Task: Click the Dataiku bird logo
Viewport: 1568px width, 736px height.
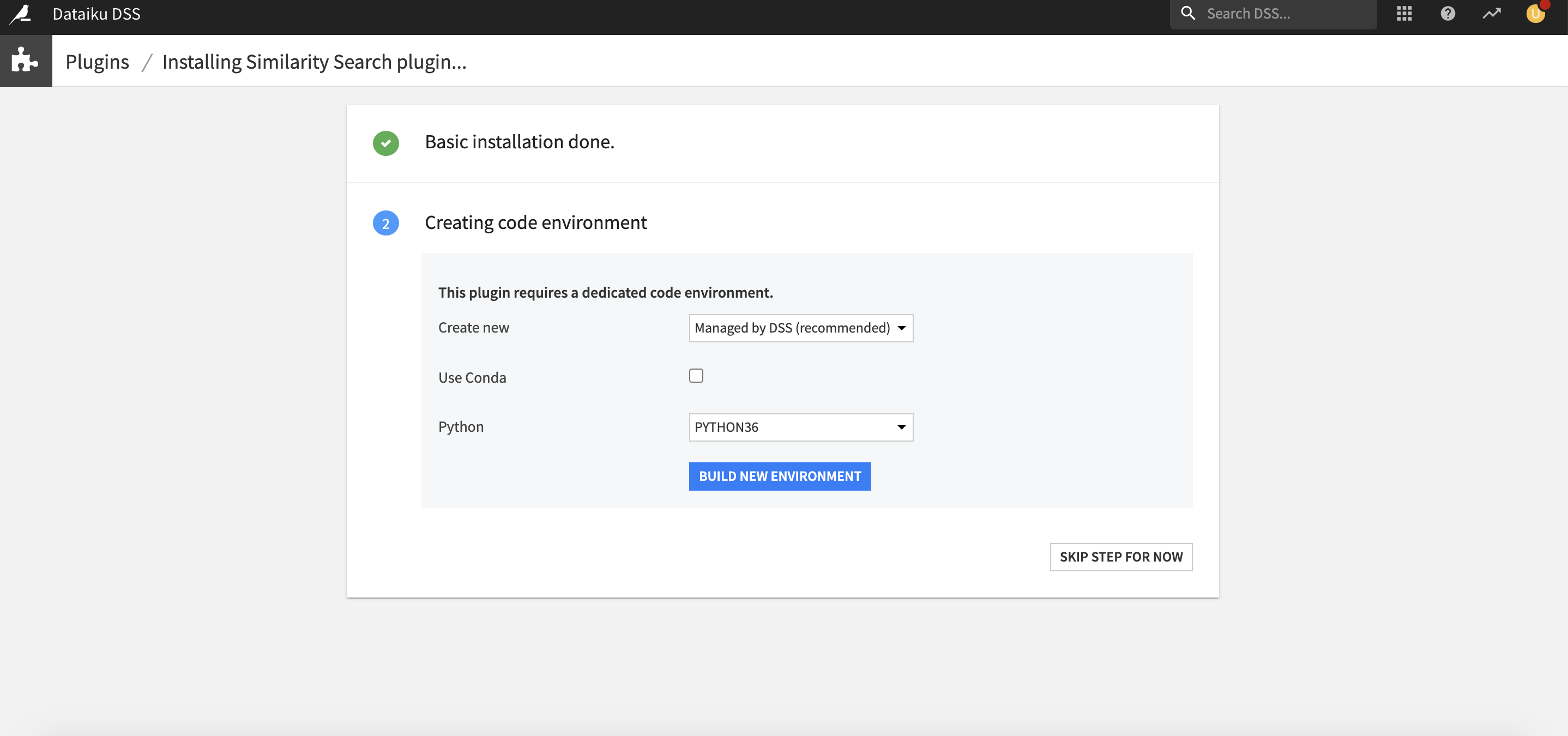Action: [x=21, y=14]
